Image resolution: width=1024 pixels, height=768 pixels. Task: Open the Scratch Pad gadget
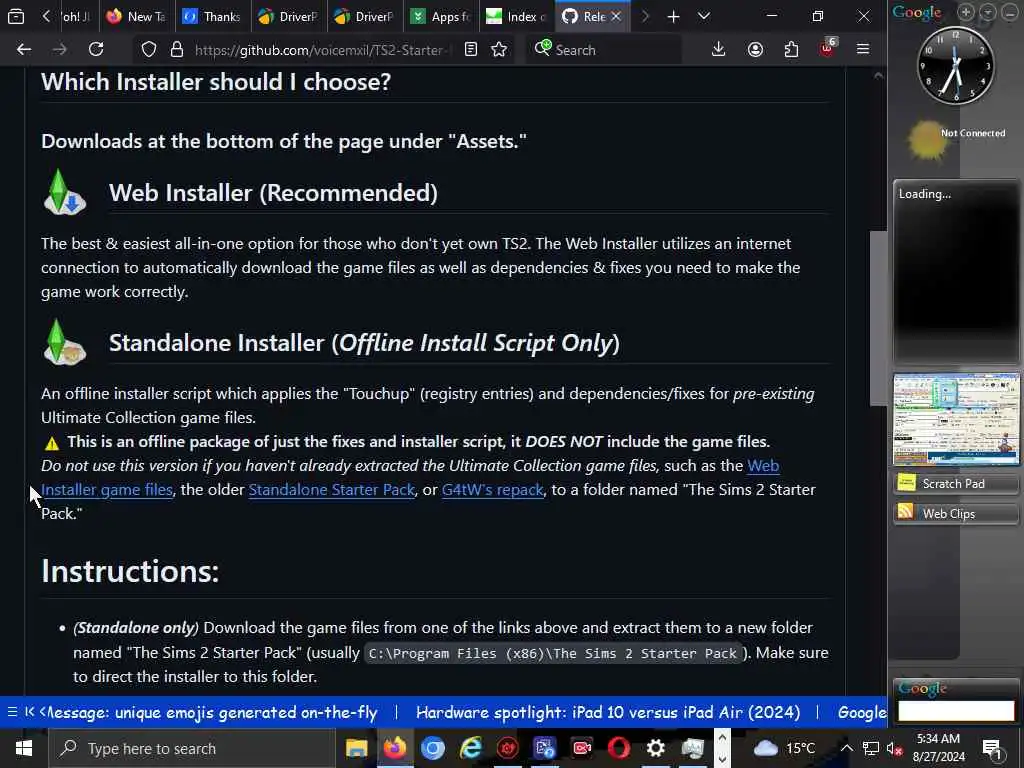point(956,483)
